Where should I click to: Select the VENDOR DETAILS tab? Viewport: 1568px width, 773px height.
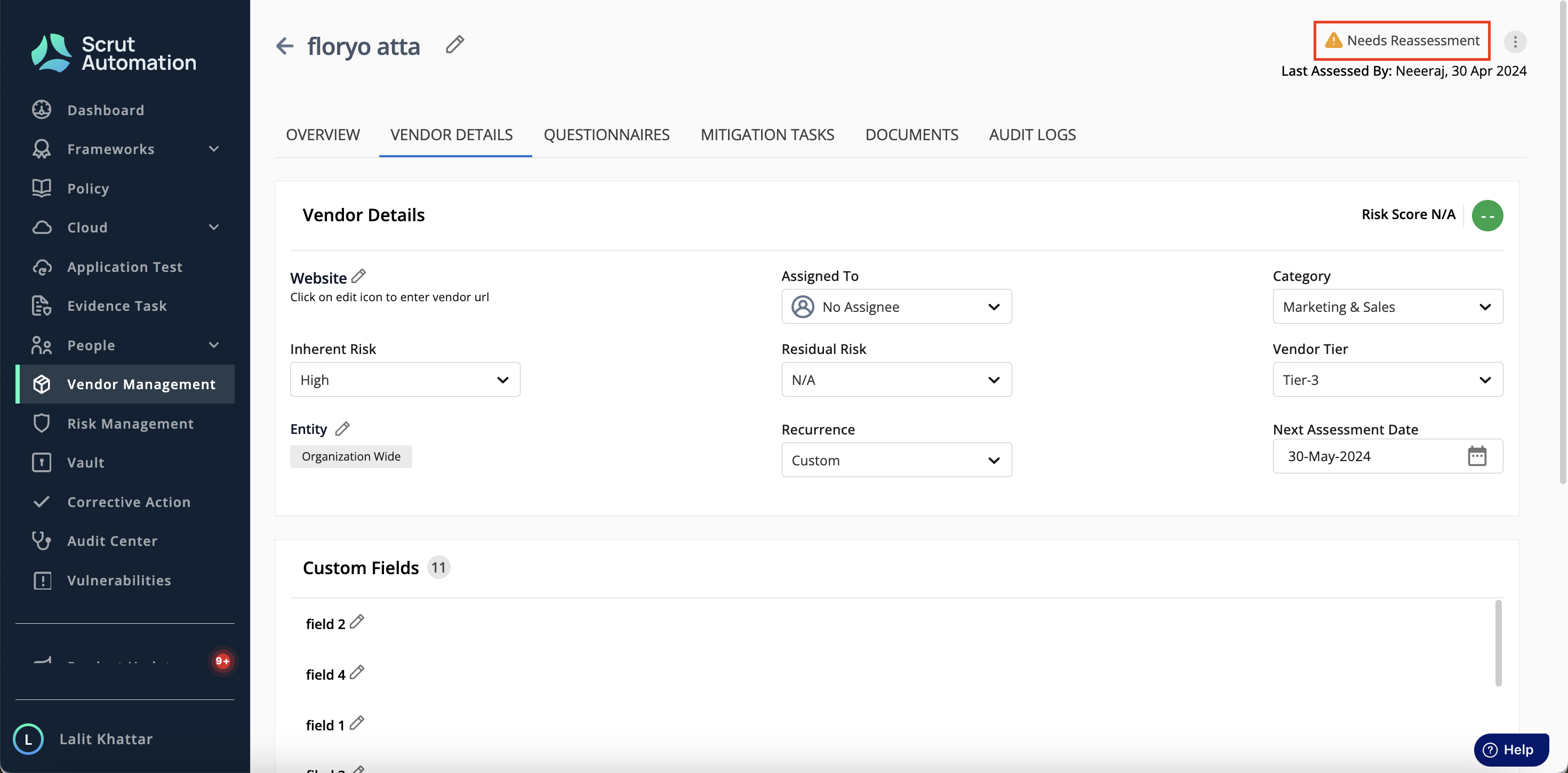(452, 134)
